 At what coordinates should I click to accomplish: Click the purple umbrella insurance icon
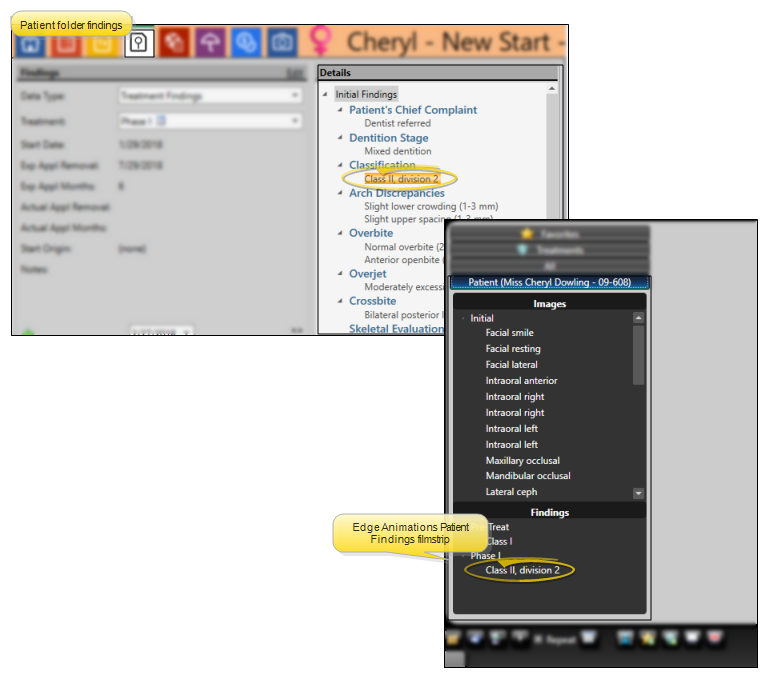click(210, 42)
